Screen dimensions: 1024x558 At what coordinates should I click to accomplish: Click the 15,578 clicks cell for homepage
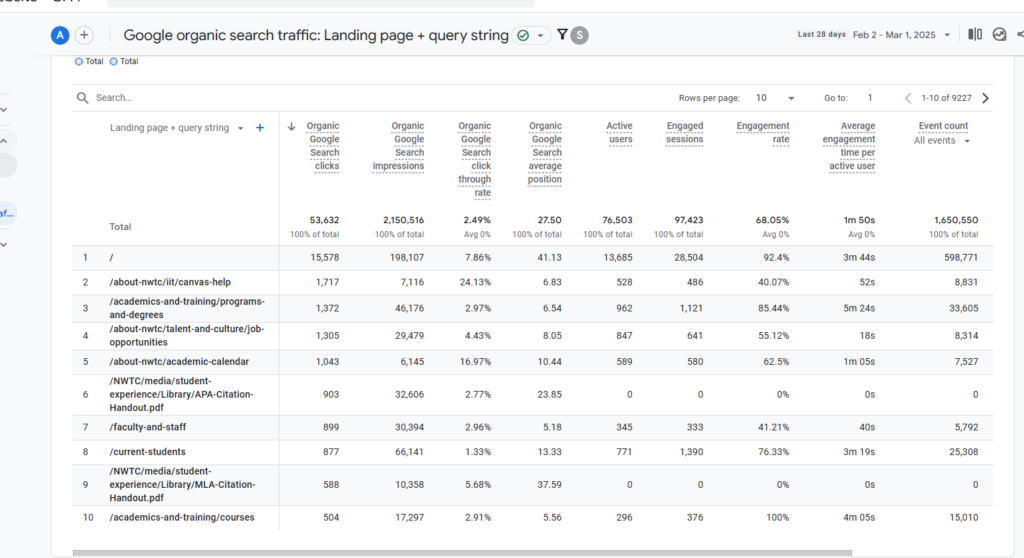point(325,257)
